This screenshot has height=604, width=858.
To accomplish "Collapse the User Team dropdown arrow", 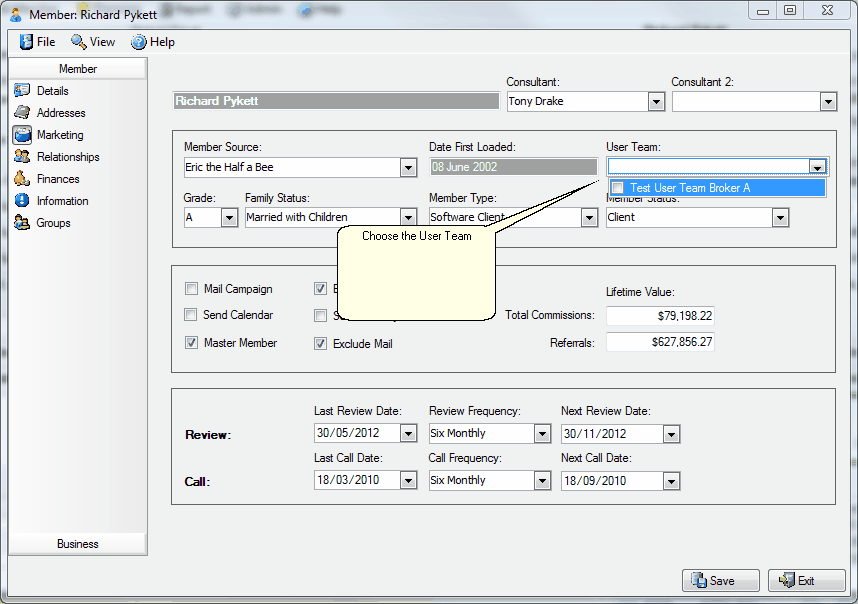I will coord(818,167).
